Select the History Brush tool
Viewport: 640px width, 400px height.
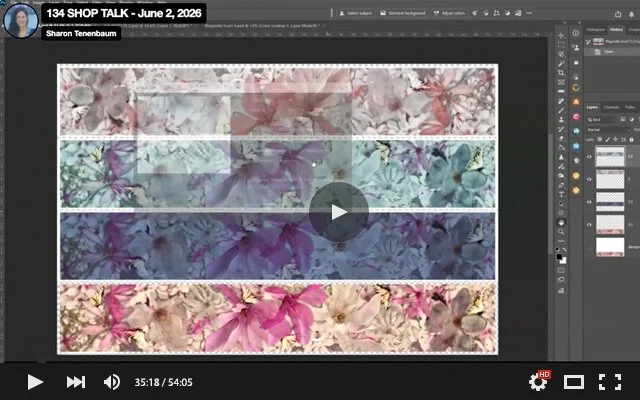[562, 129]
